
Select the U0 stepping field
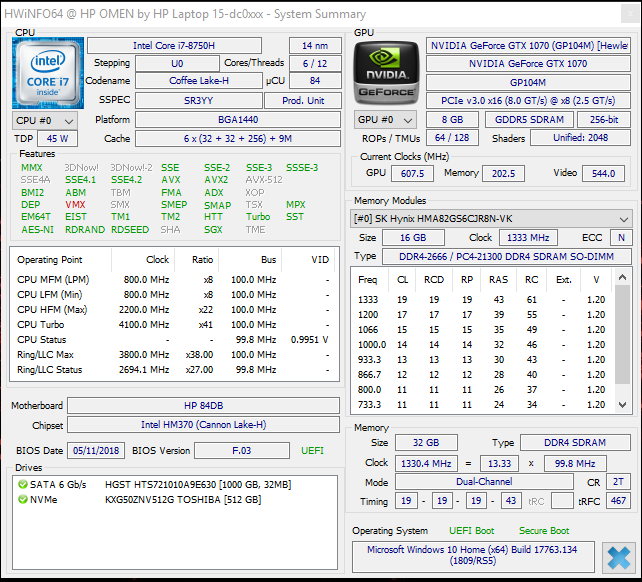[x=177, y=63]
